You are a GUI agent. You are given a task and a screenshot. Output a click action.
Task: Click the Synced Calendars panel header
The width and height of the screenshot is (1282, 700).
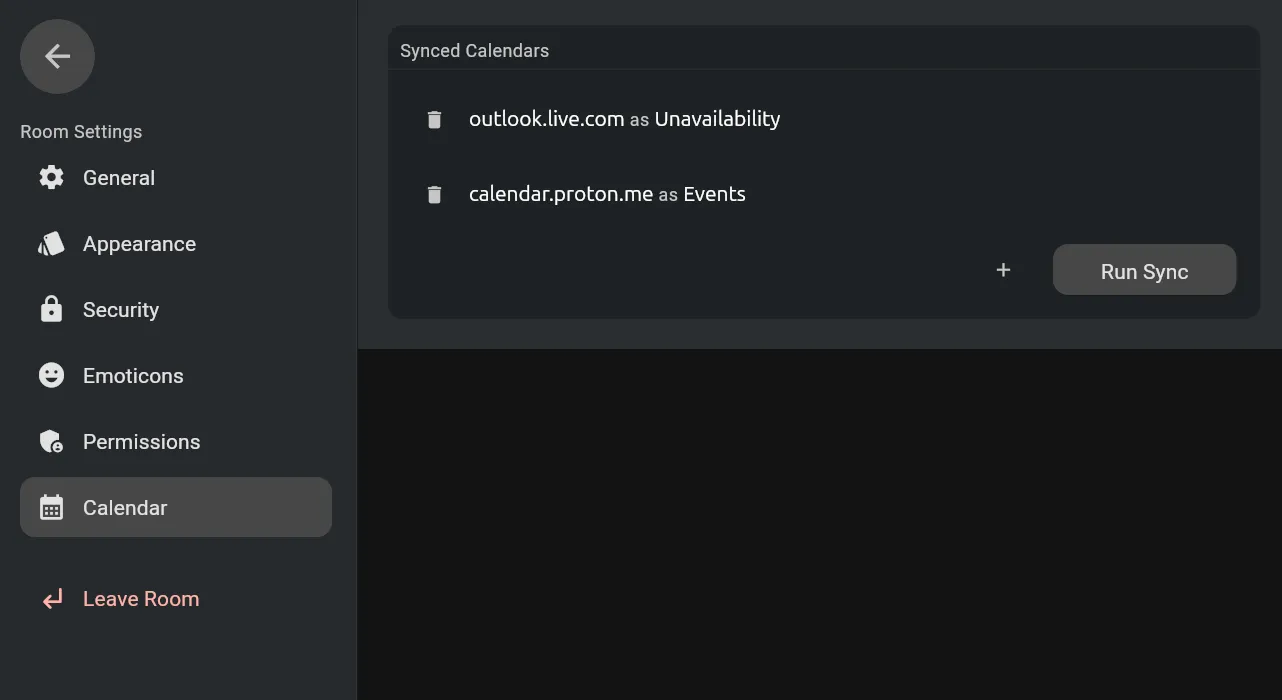[x=474, y=50]
